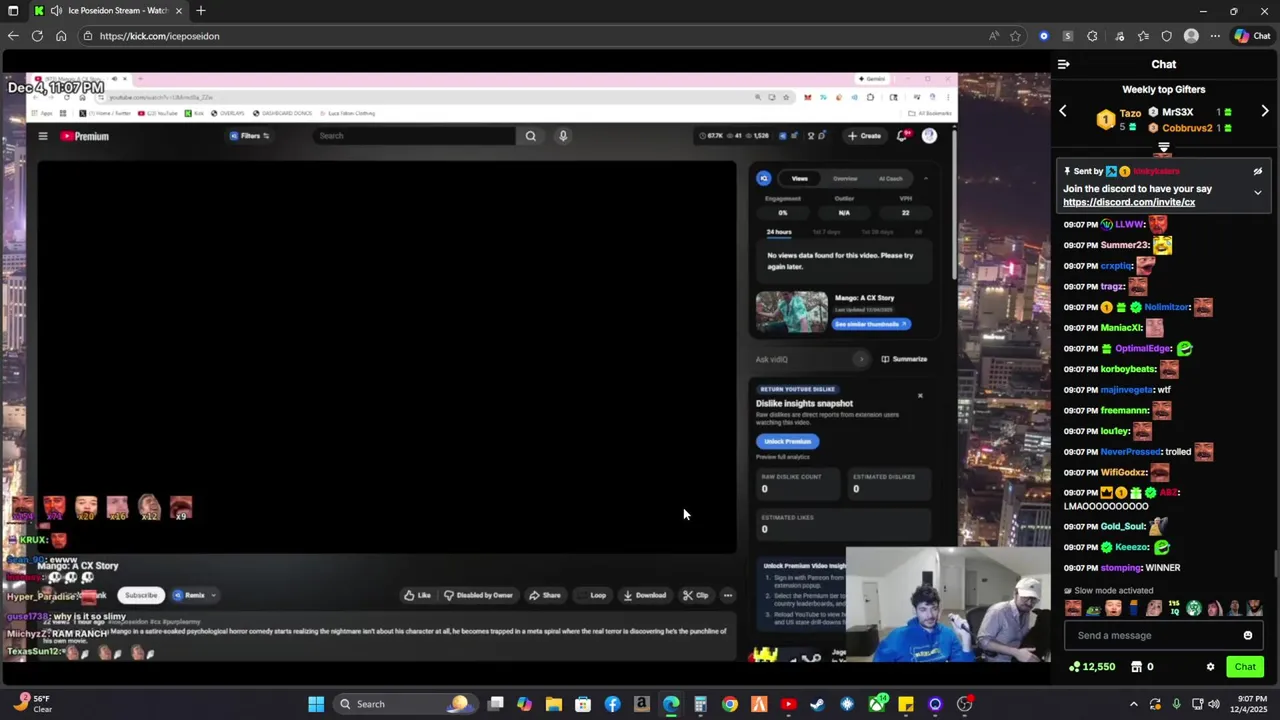Image resolution: width=1280 pixels, height=720 pixels.
Task: Open chatter OptimalEdge's profile
Action: 1142,348
